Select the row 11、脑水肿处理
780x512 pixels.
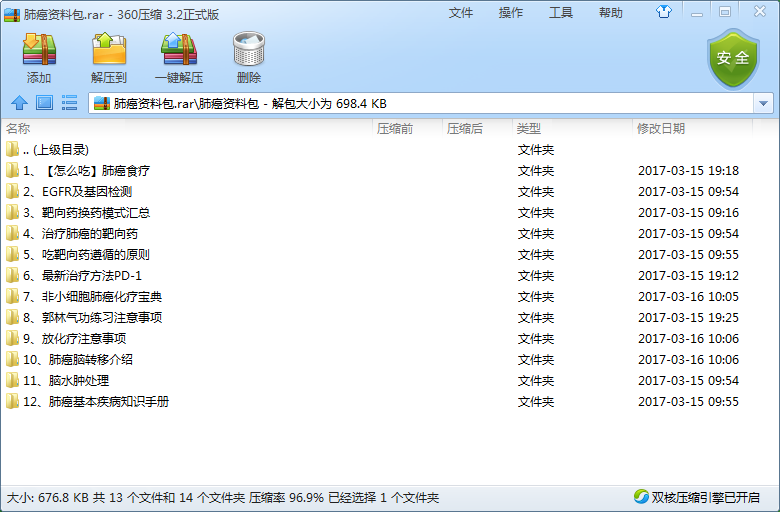pyautogui.click(x=390, y=380)
